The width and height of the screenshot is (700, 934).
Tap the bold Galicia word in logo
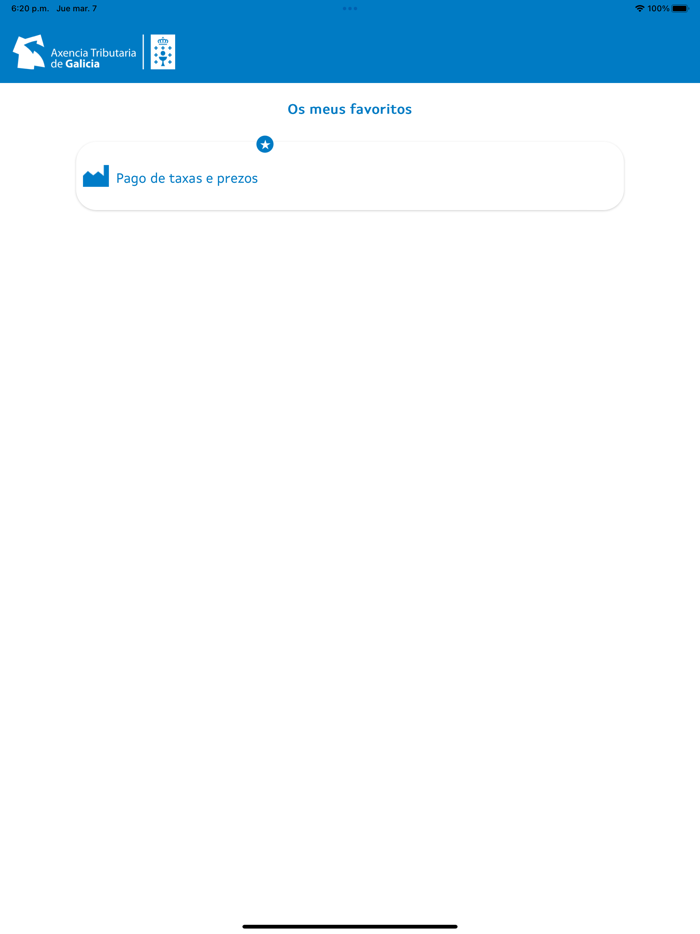82,64
